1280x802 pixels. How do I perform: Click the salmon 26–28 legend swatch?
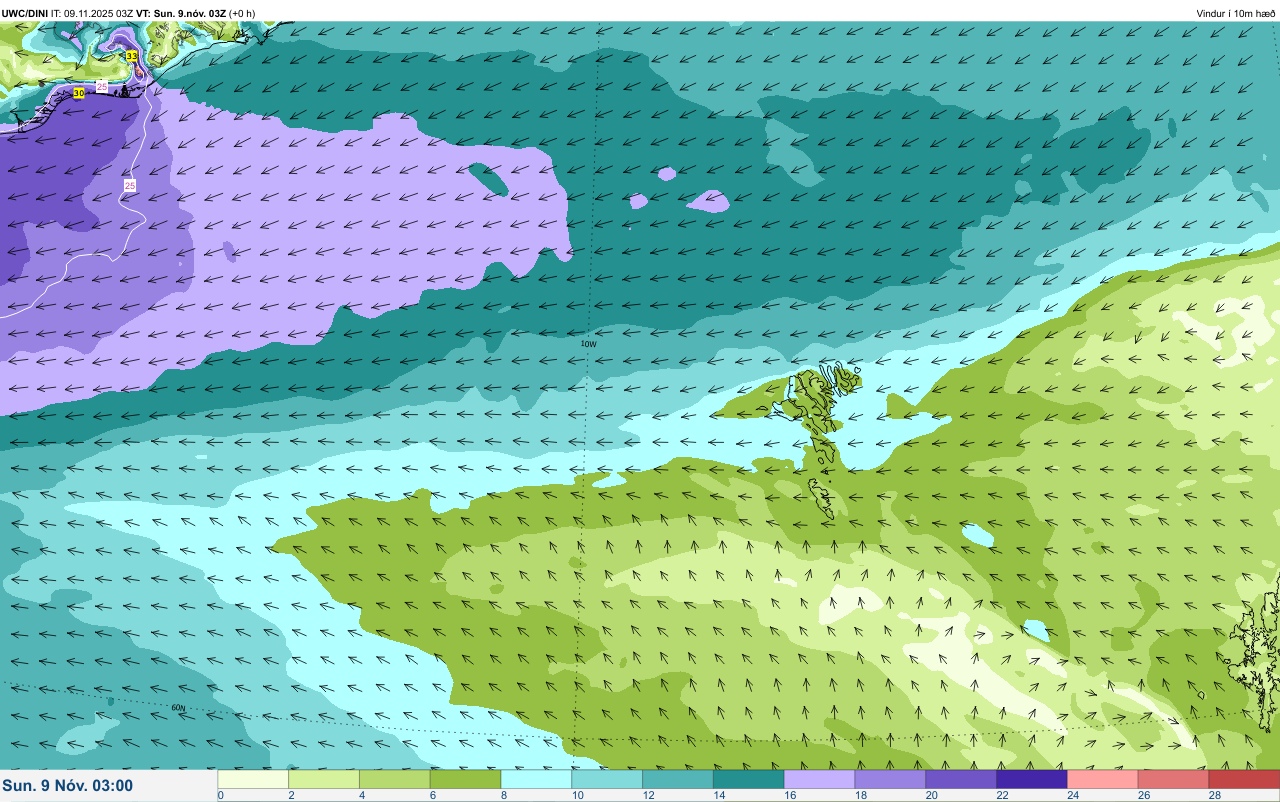coord(1174,779)
